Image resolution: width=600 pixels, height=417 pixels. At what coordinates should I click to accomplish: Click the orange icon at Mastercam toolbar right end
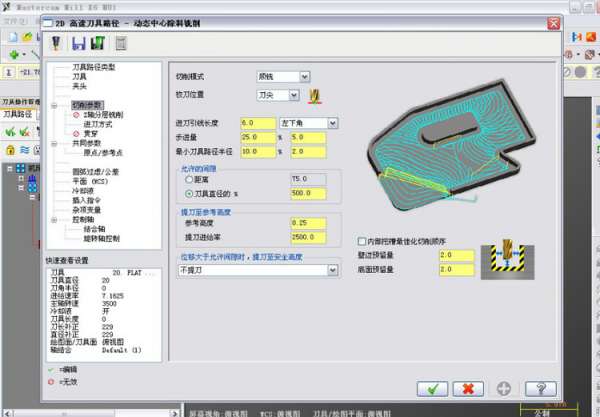click(x=591, y=37)
